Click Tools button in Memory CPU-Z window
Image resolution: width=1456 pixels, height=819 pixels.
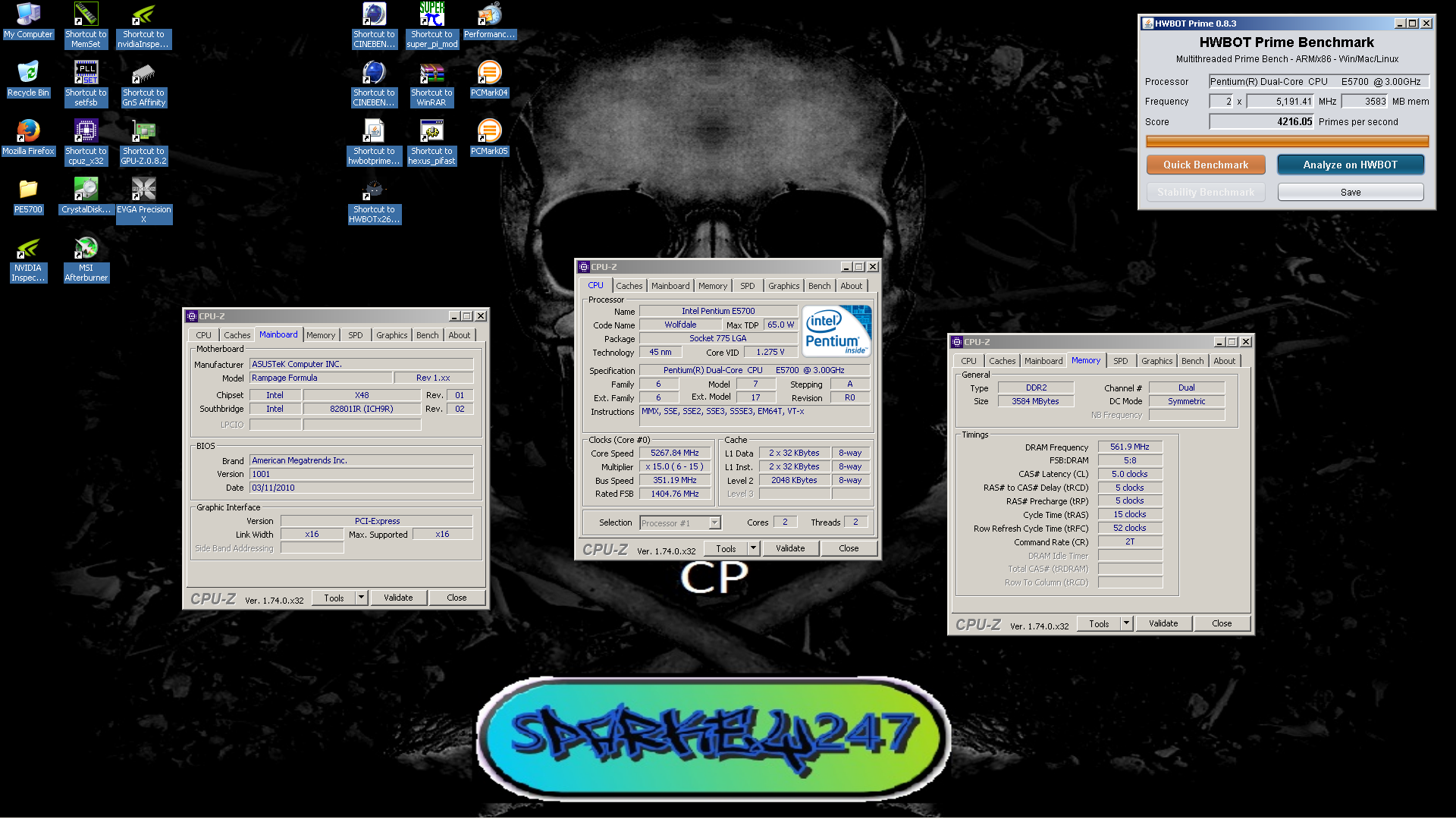tap(1099, 623)
